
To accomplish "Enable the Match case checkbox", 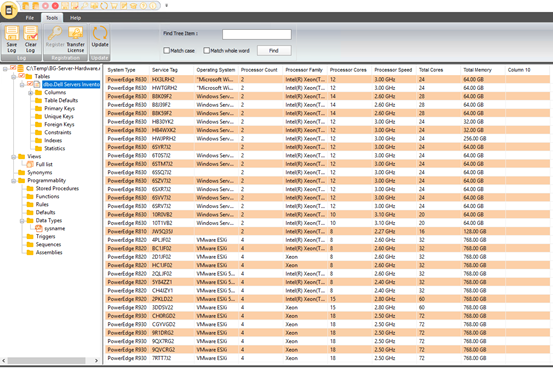I will 167,50.
